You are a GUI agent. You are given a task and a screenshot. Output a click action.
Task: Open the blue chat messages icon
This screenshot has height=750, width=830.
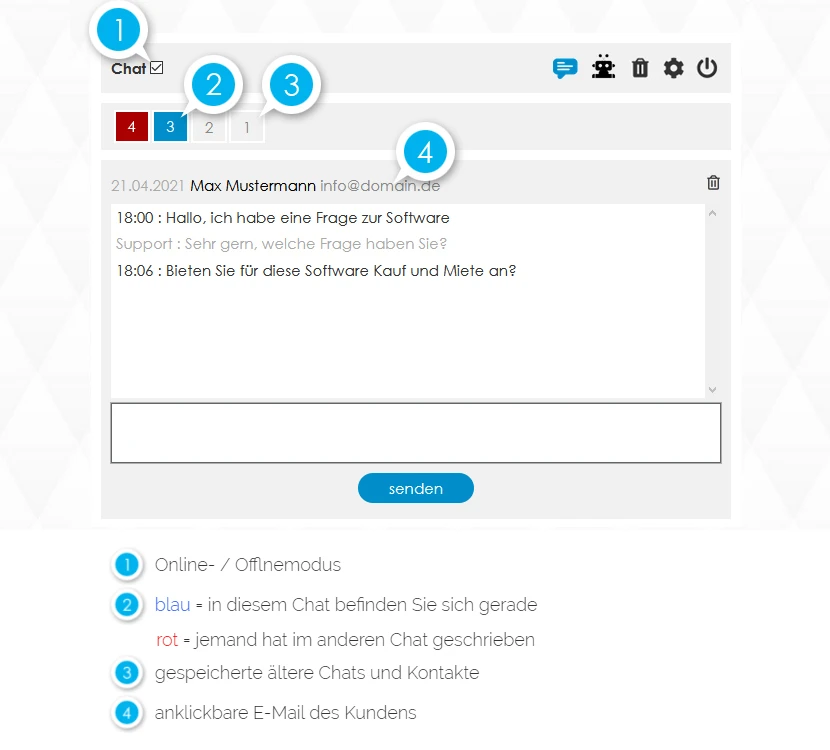565,68
